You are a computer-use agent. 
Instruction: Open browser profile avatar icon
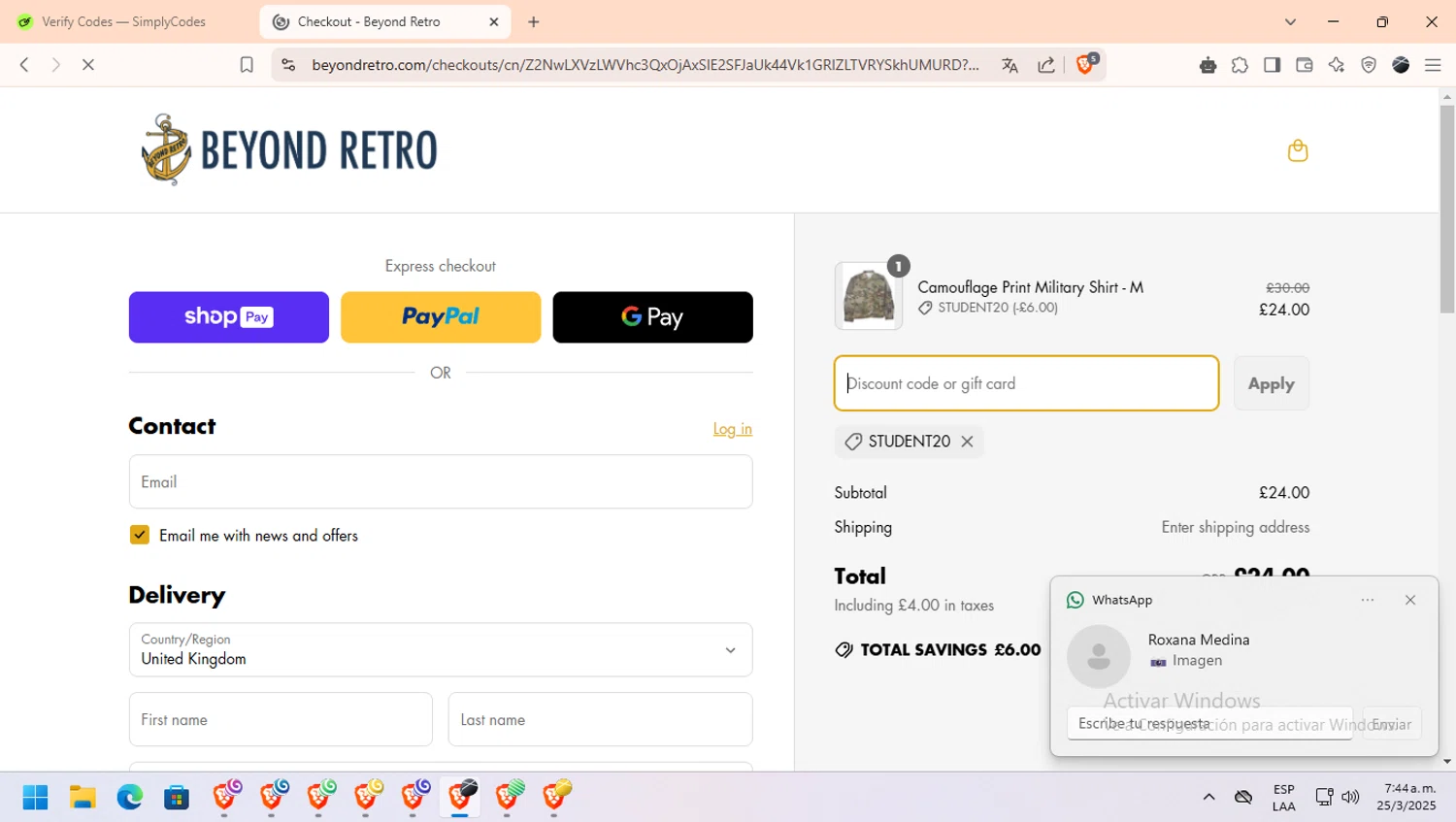1401,65
